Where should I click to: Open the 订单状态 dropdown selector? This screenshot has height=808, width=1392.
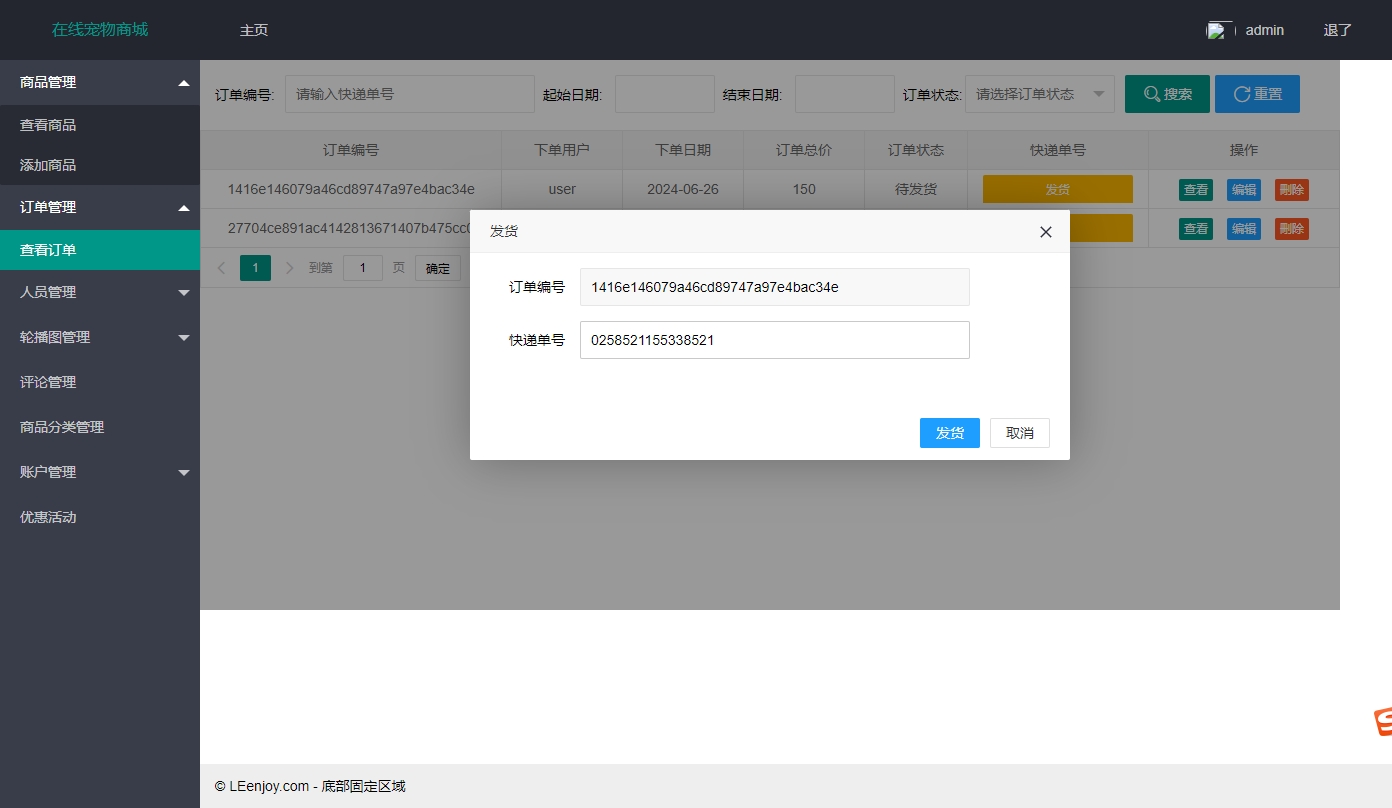(1039, 93)
